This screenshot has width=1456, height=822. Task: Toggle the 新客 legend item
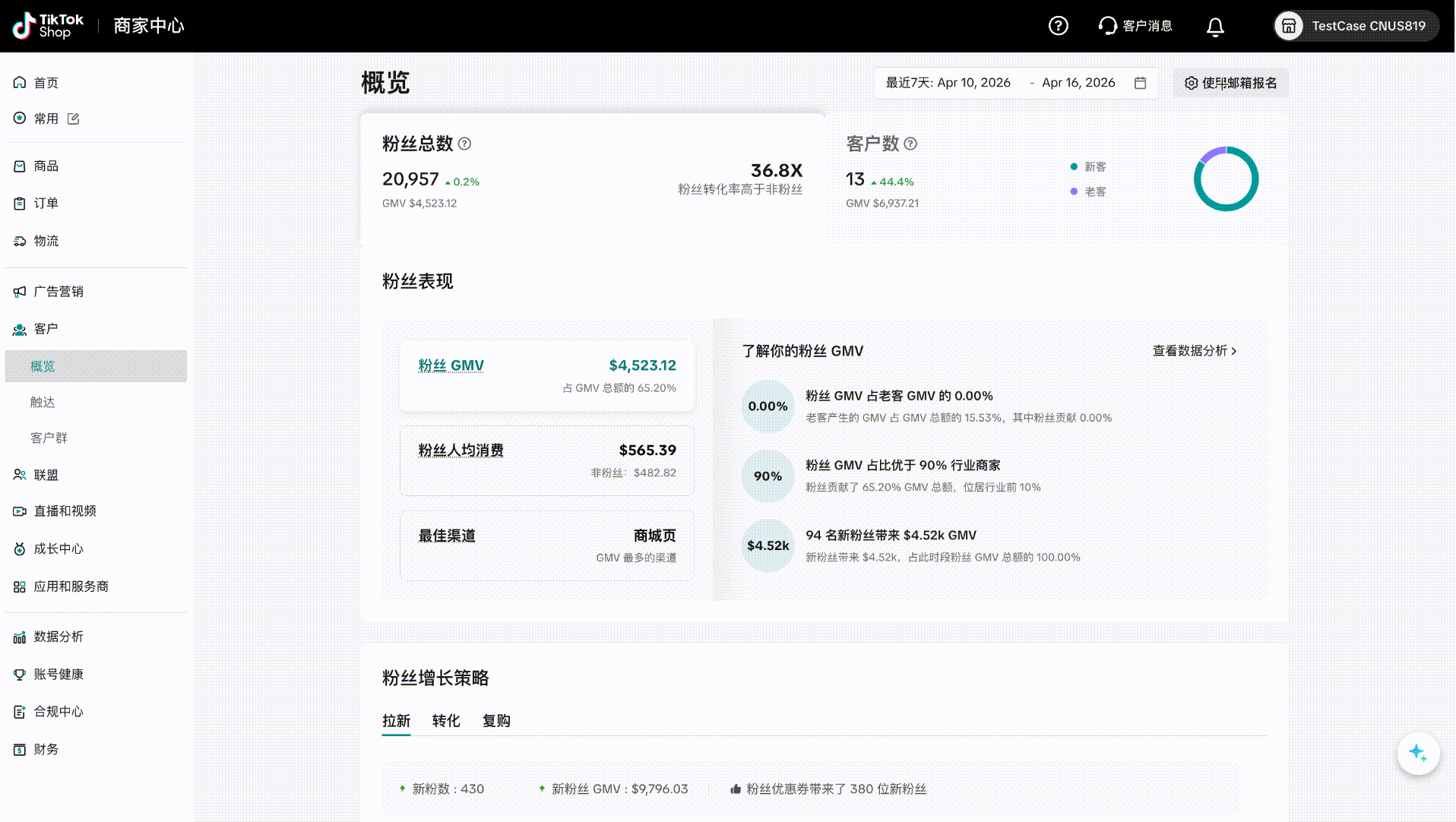[1087, 166]
